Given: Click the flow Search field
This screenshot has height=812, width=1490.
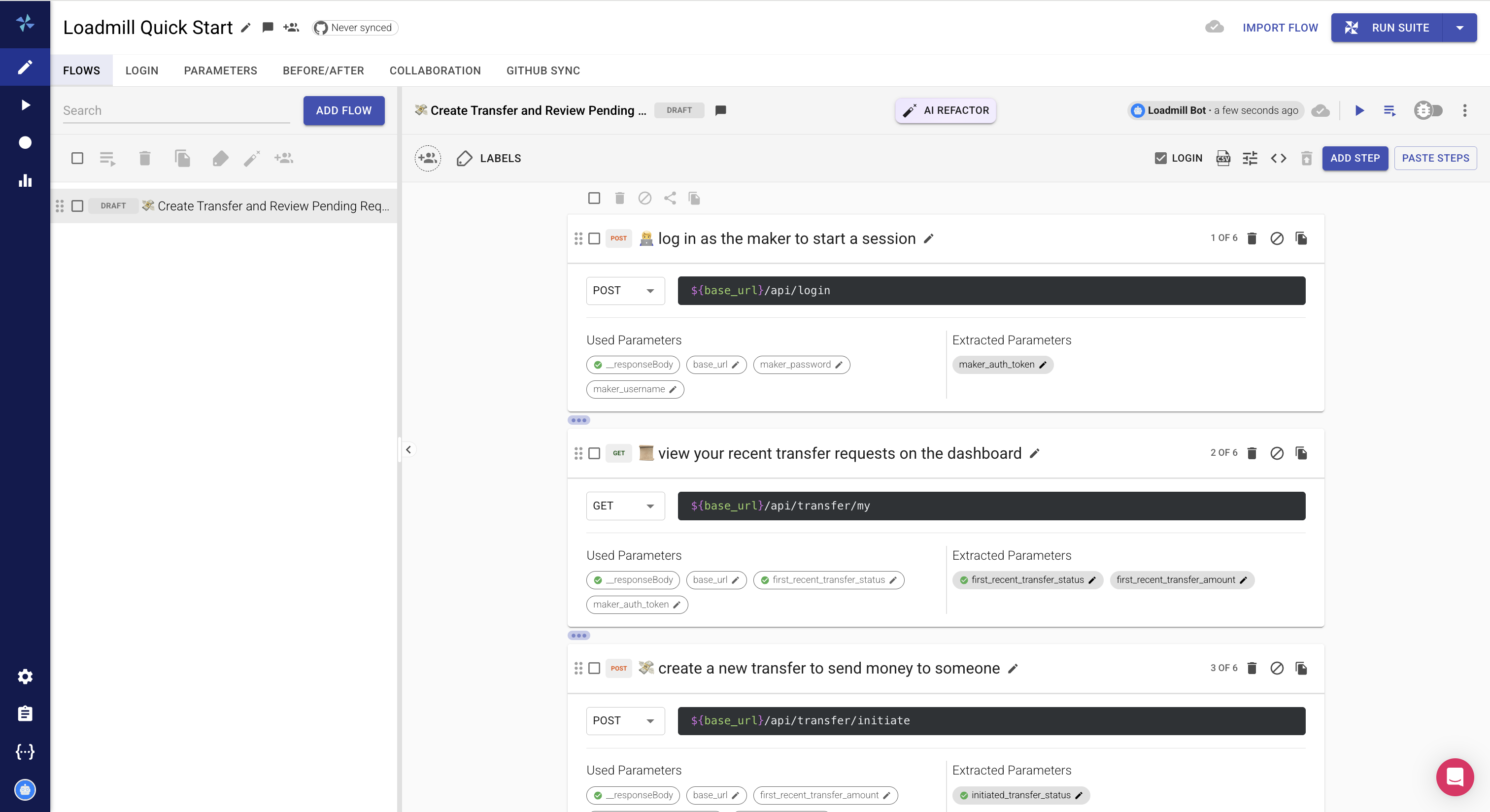Looking at the screenshot, I should click(x=176, y=110).
